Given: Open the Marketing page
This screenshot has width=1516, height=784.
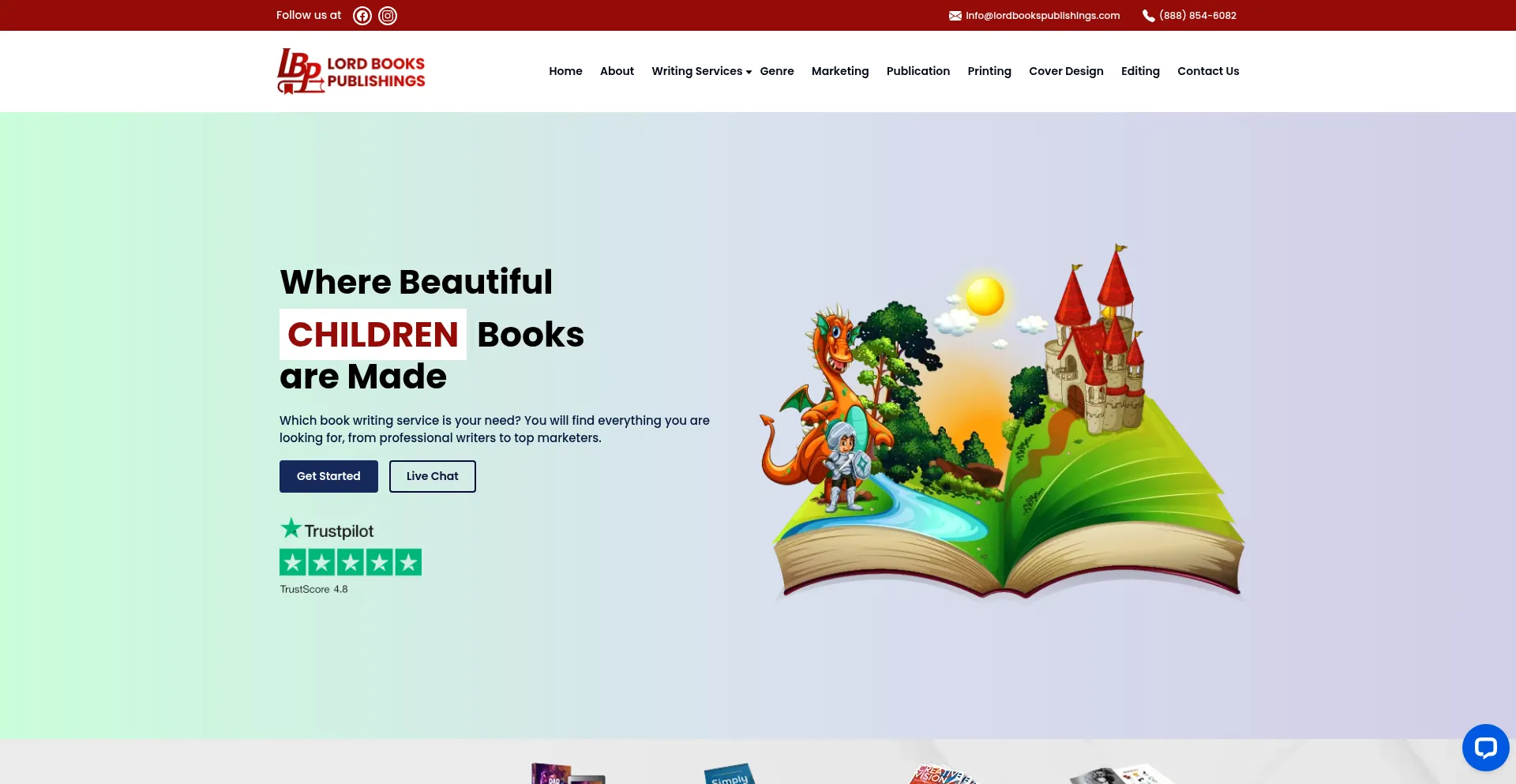Looking at the screenshot, I should click(839, 71).
